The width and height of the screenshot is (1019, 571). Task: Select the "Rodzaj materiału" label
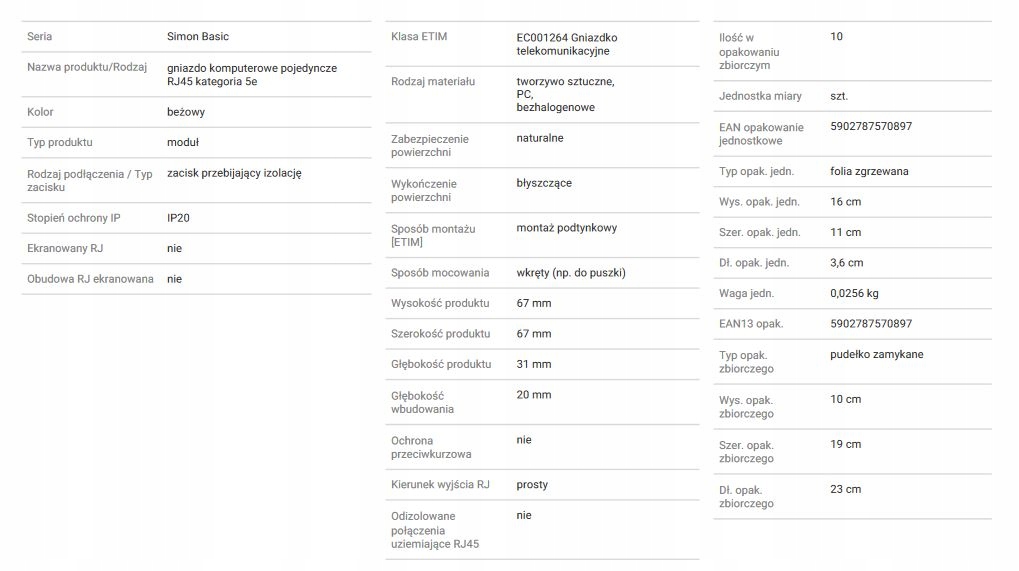[x=433, y=81]
